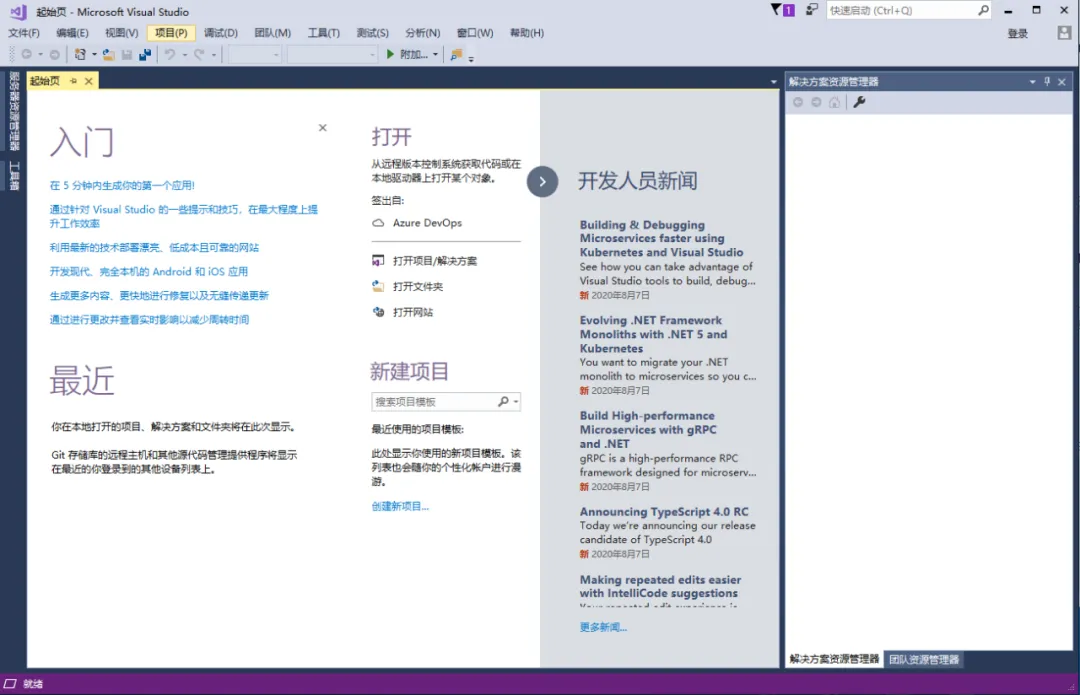Open the Solution Explorer window position dropdown
The width and height of the screenshot is (1080, 695).
click(1032, 81)
